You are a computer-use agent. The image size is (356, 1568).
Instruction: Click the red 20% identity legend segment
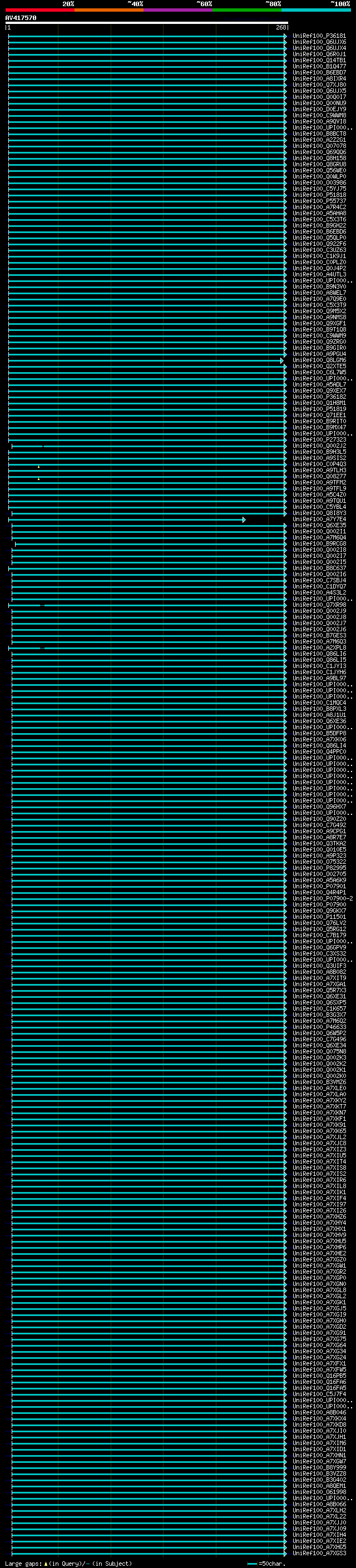click(39, 11)
